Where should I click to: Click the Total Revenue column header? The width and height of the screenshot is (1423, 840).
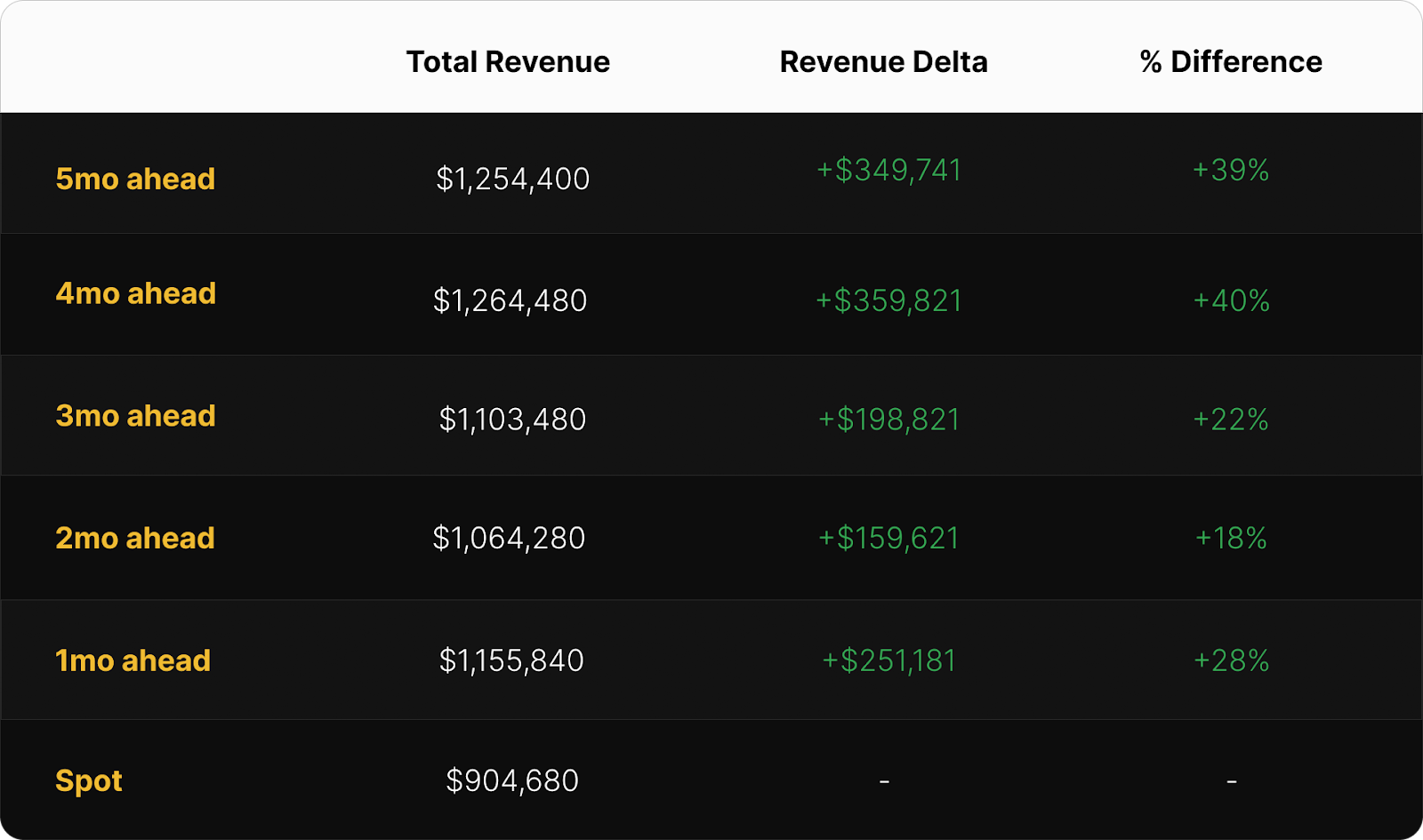[x=508, y=62]
